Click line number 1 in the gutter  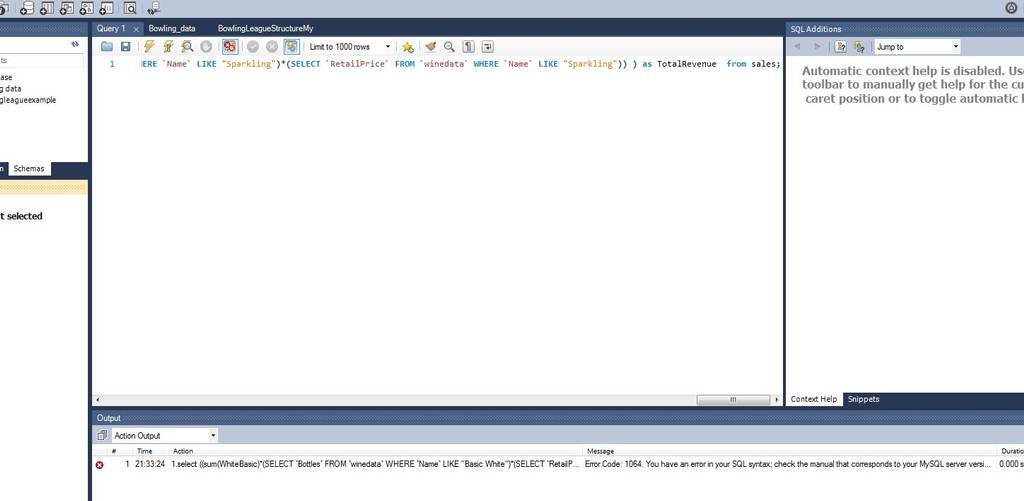[112, 64]
